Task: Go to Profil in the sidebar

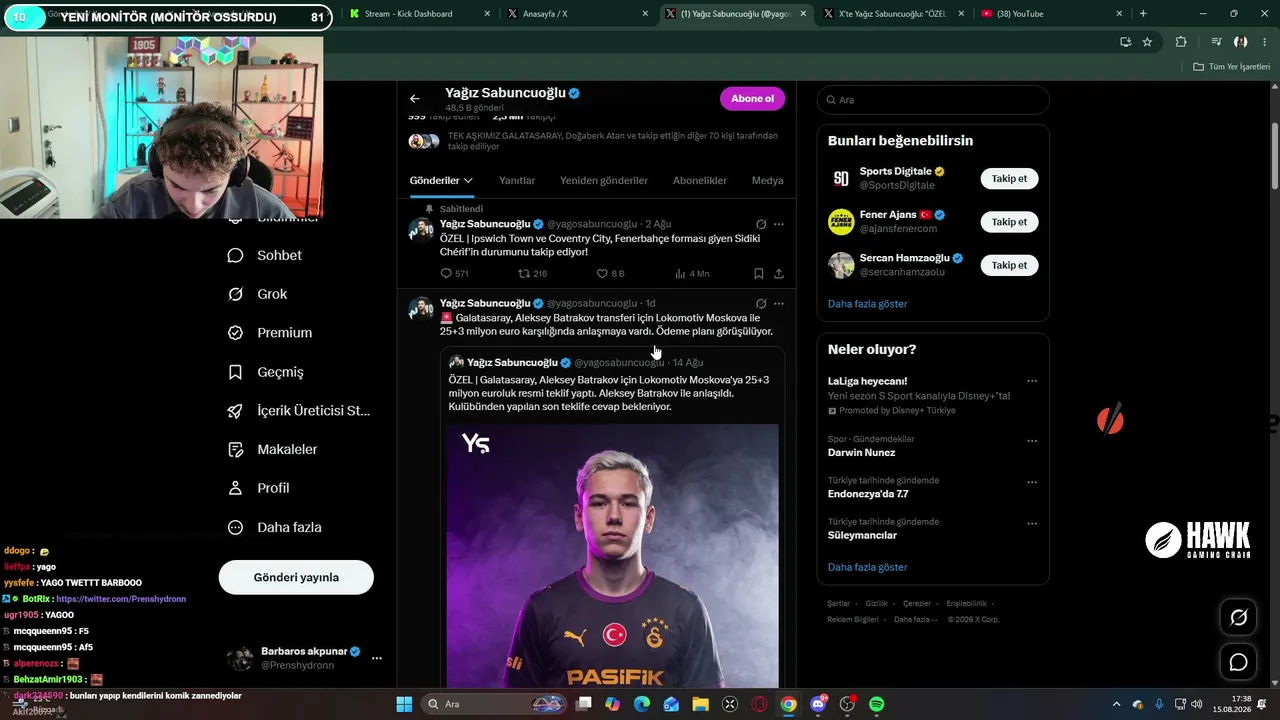Action: coord(259,488)
